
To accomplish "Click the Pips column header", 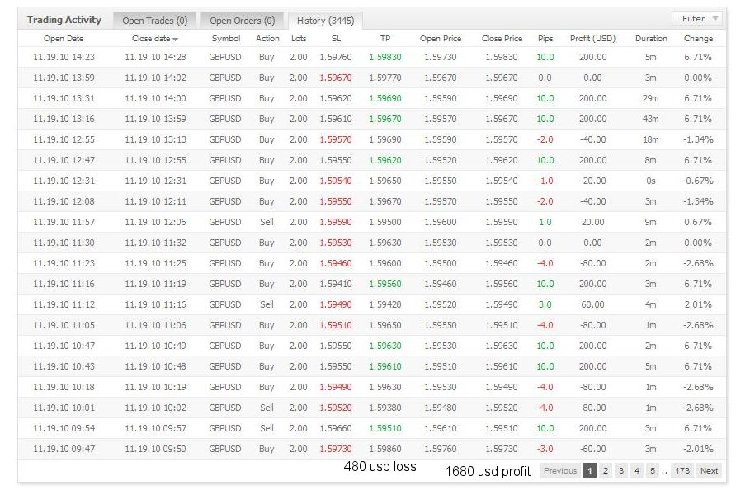I will point(545,38).
